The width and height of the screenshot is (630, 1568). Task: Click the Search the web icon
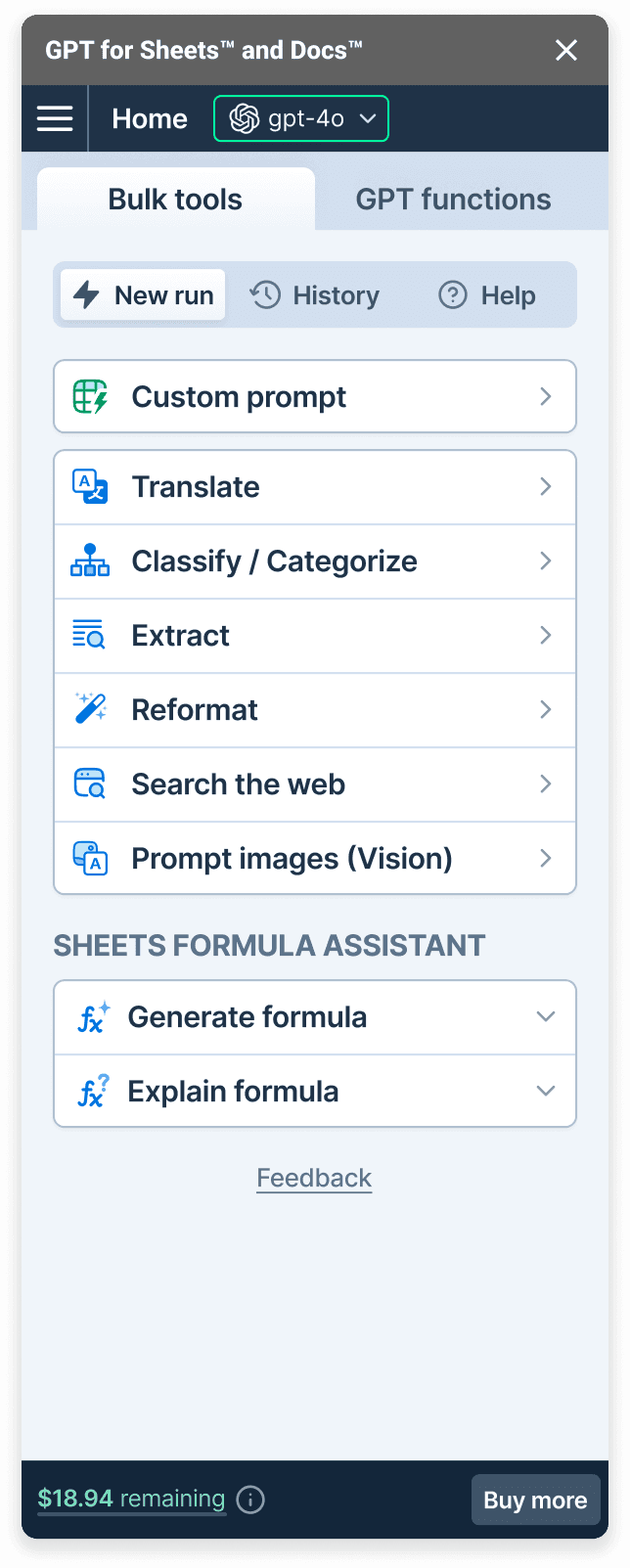tap(90, 784)
